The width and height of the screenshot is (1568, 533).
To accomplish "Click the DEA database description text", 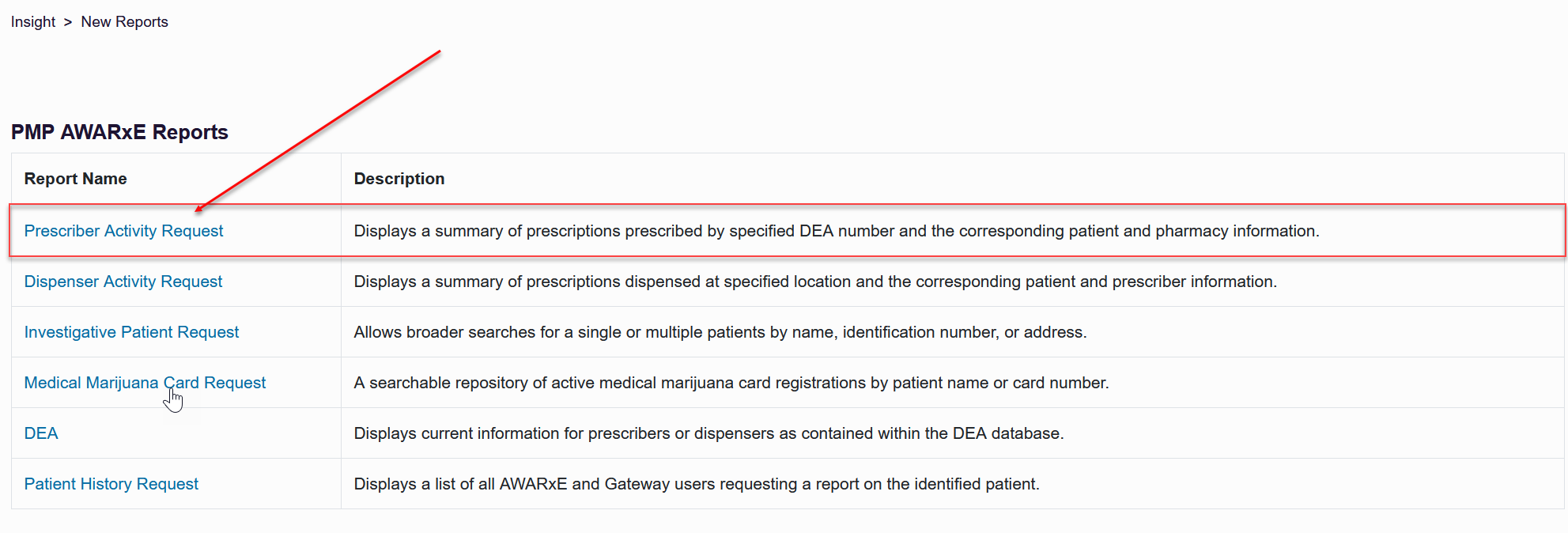I will [708, 433].
